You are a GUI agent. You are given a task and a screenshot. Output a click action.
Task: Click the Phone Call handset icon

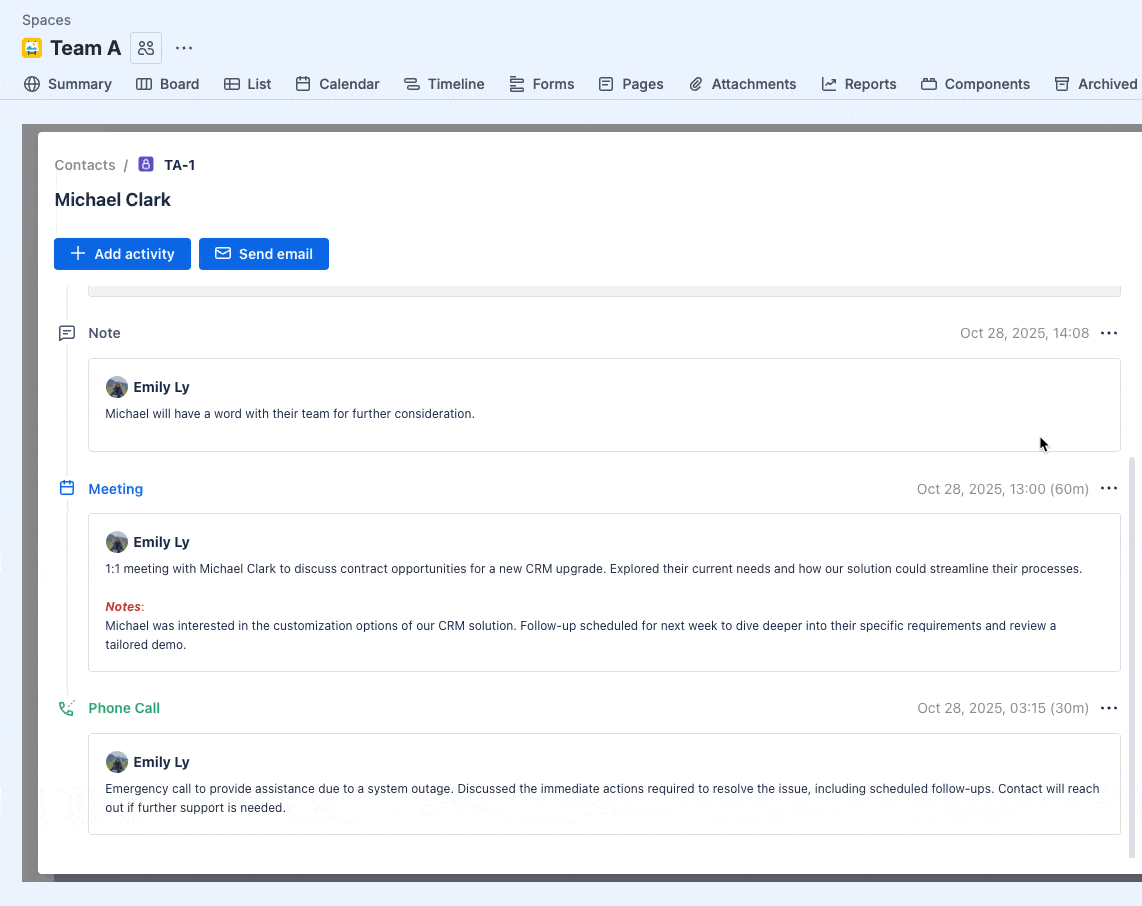click(x=67, y=708)
